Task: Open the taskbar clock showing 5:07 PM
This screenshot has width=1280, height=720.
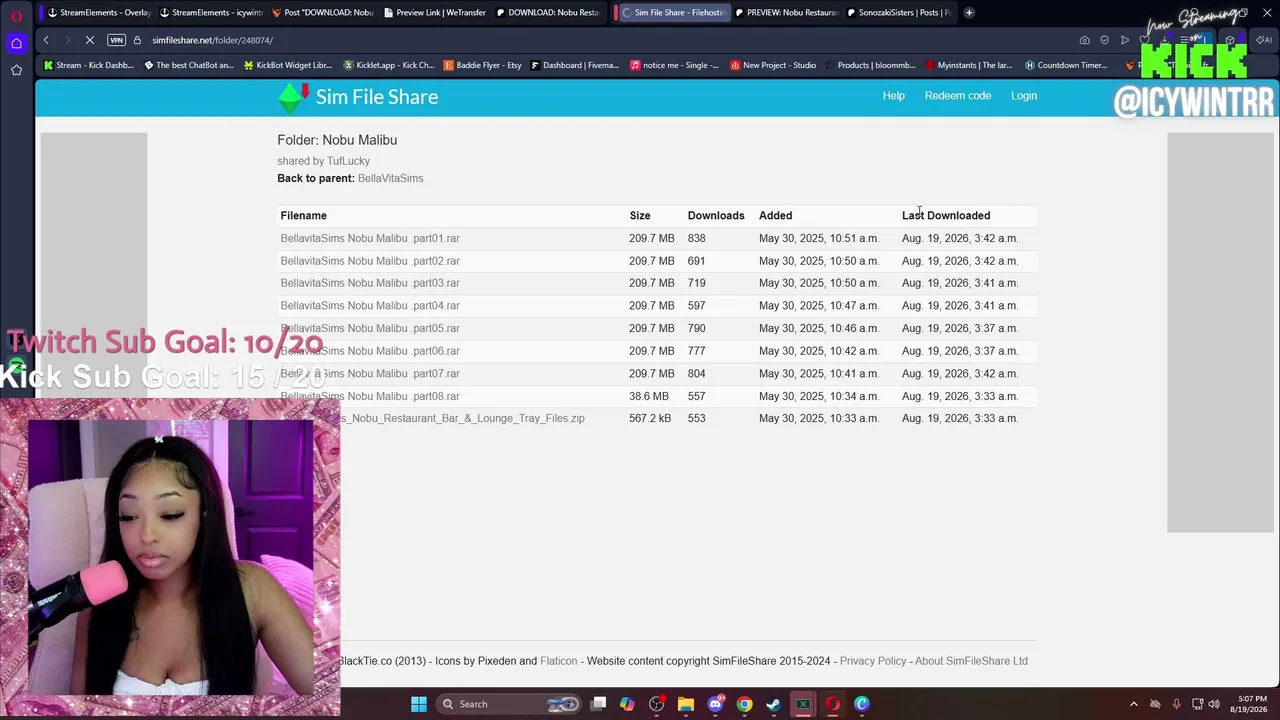Action: pyautogui.click(x=1251, y=704)
